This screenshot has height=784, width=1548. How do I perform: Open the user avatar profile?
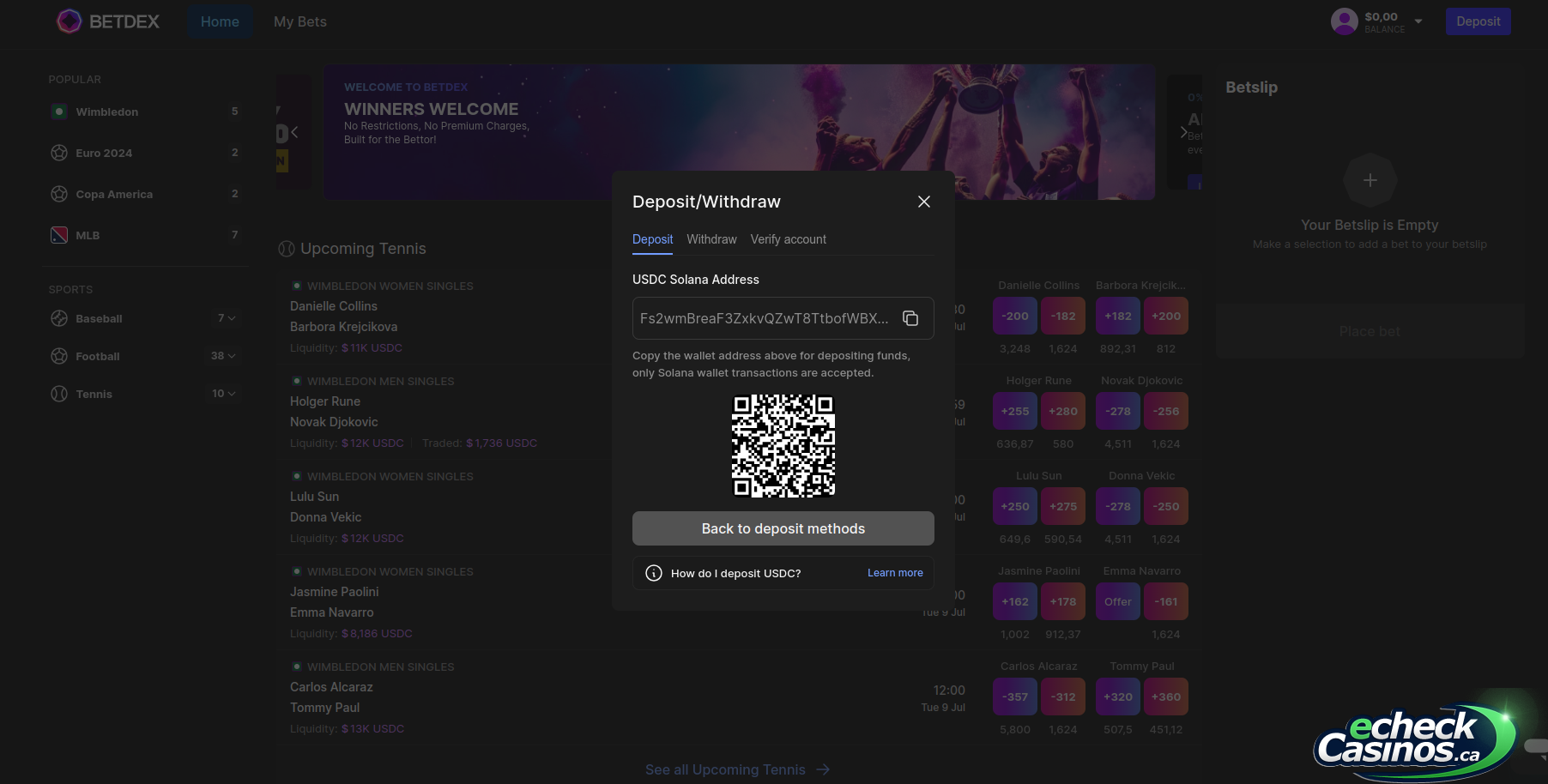[1344, 21]
